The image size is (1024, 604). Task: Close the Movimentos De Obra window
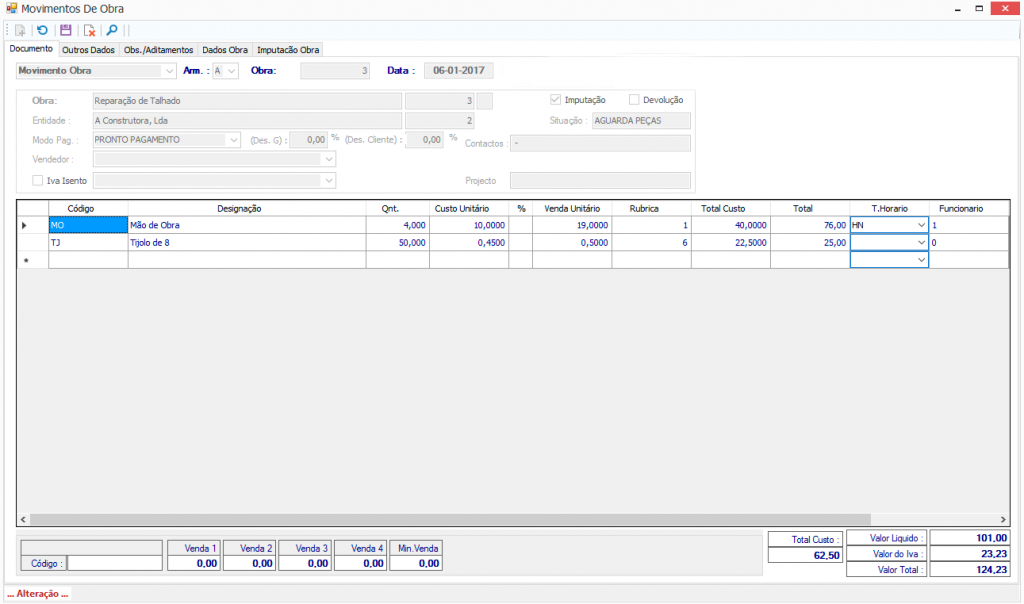pos(1005,8)
